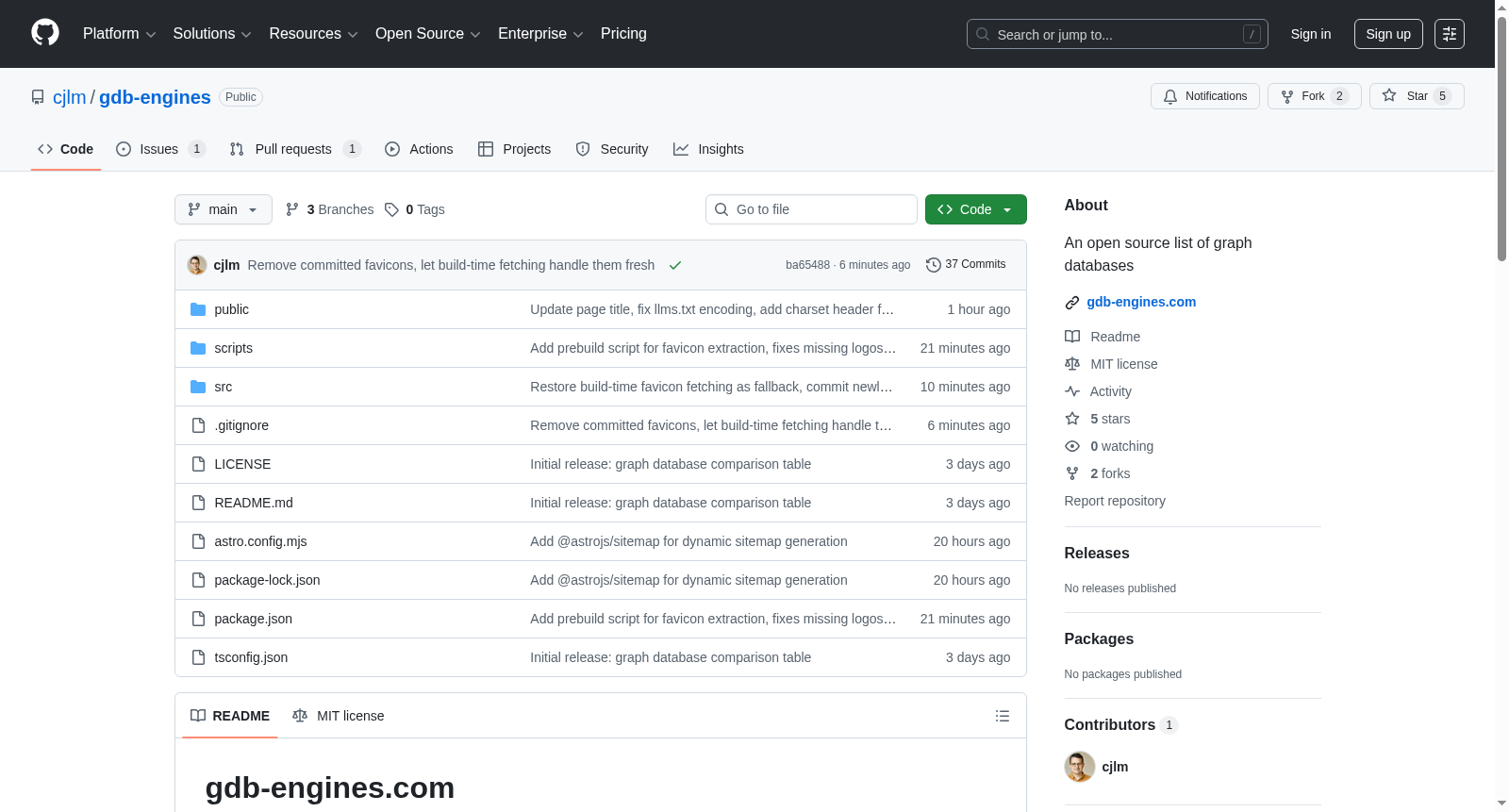Switch to the Code tab

point(65,149)
